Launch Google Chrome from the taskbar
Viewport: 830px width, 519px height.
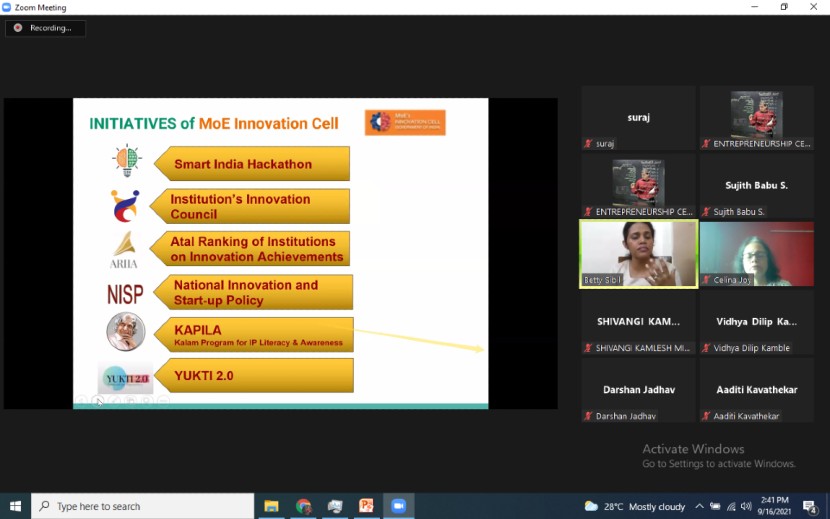point(303,506)
